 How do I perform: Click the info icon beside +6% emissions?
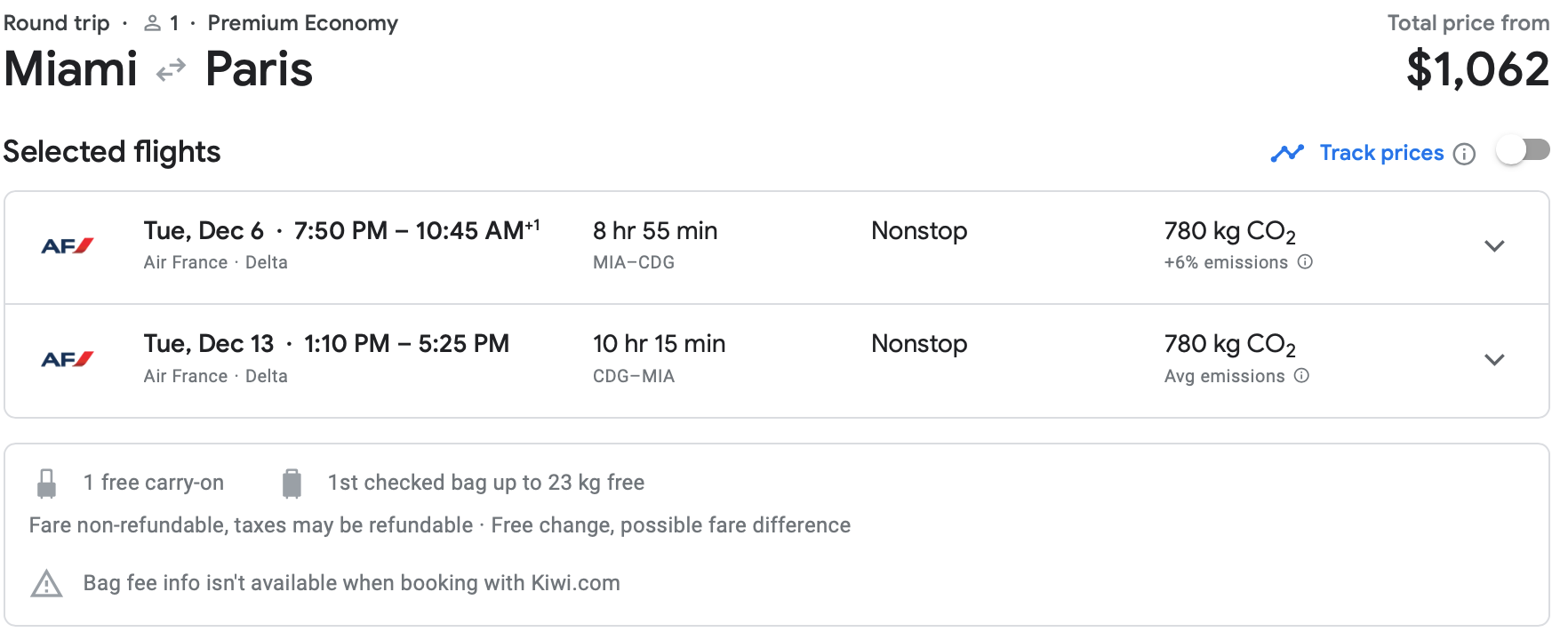(x=1305, y=262)
